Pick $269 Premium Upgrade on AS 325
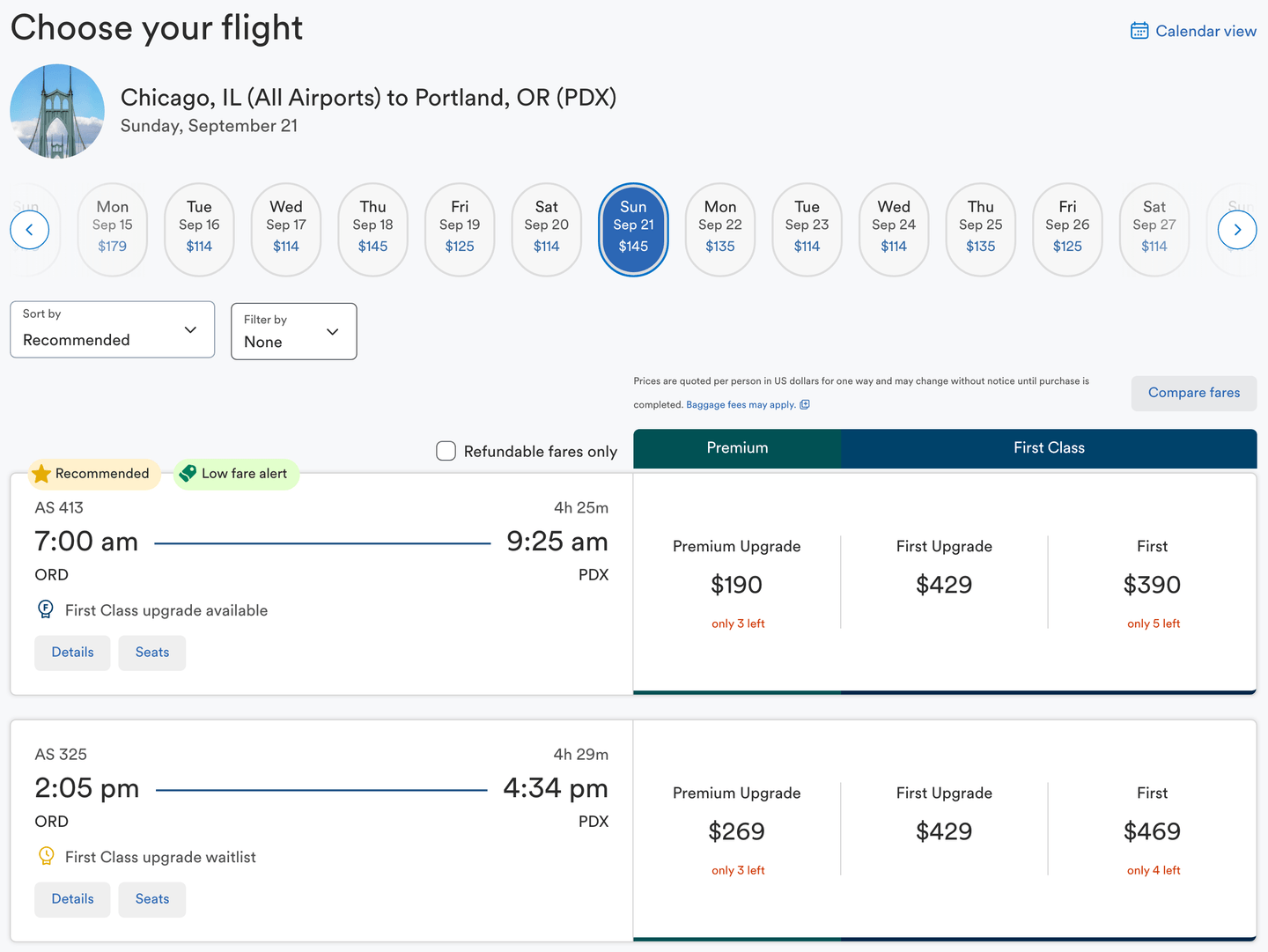Screen dimensions: 1268x952 coord(736,831)
